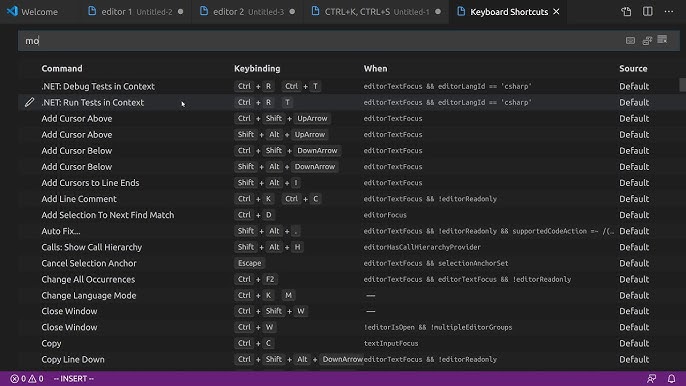This screenshot has width=686, height=386.
Task: Open the editor 2 Untitled-3 tab
Action: click(247, 12)
